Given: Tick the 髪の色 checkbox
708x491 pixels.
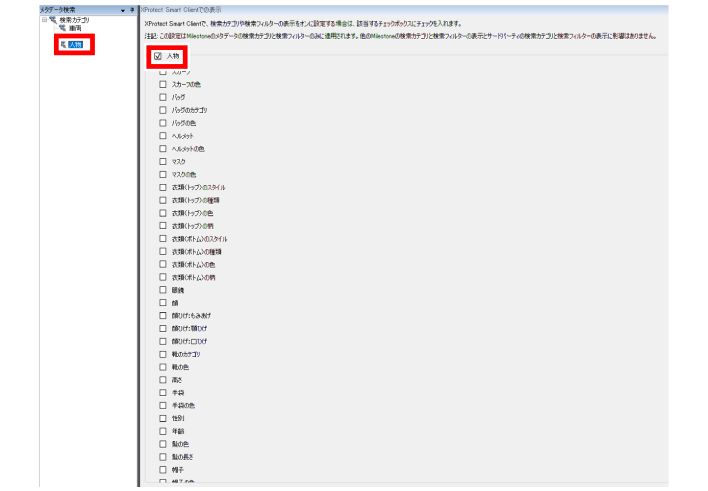Looking at the screenshot, I should (163, 444).
